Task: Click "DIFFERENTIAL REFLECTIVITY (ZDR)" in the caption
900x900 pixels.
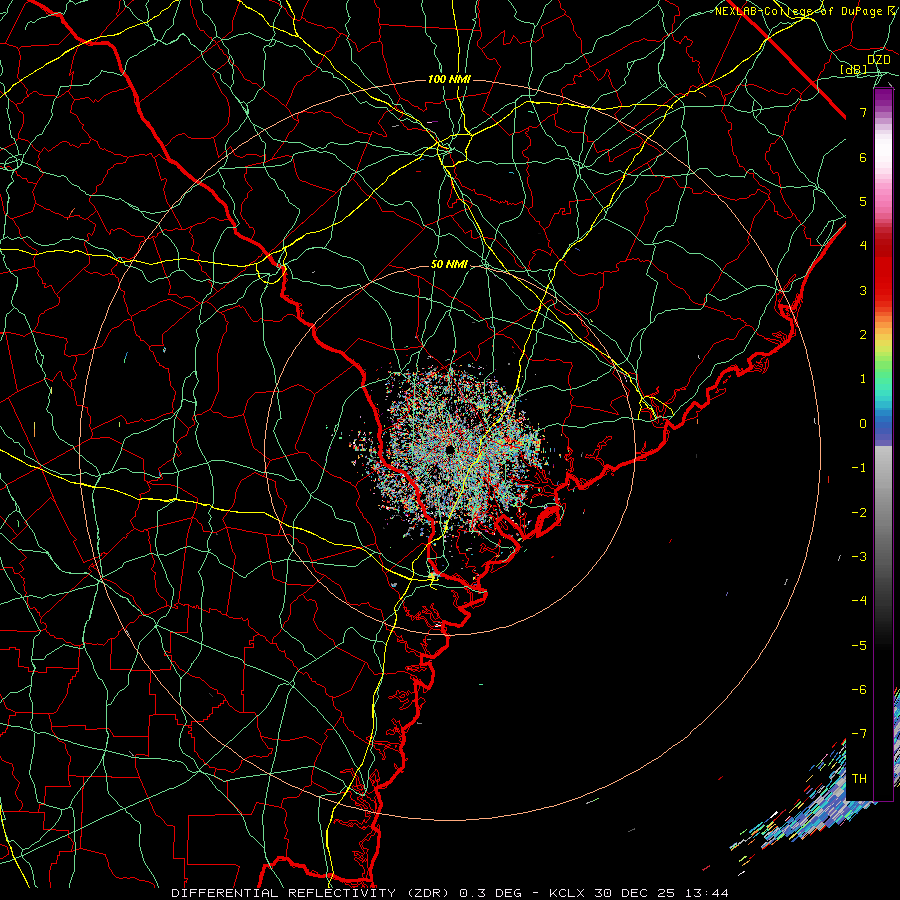Action: tap(311, 893)
